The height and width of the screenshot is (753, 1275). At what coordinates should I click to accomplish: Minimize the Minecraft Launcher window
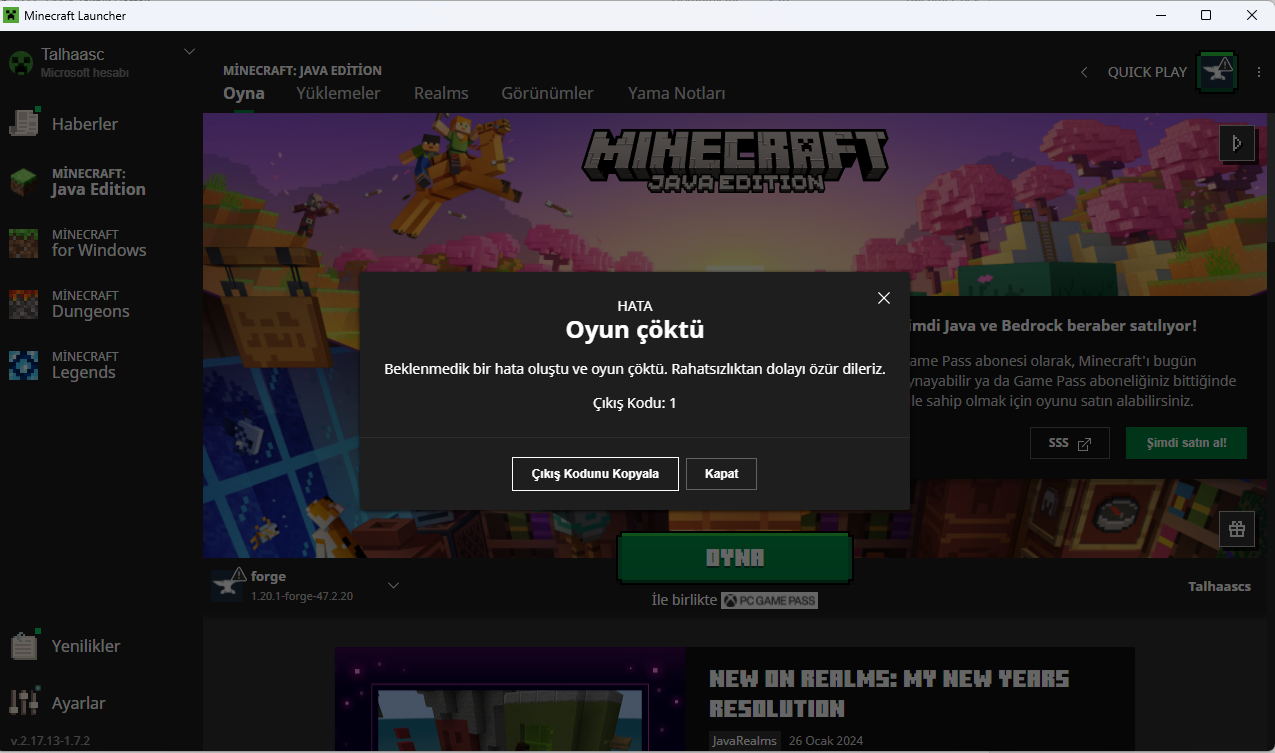tap(1160, 15)
